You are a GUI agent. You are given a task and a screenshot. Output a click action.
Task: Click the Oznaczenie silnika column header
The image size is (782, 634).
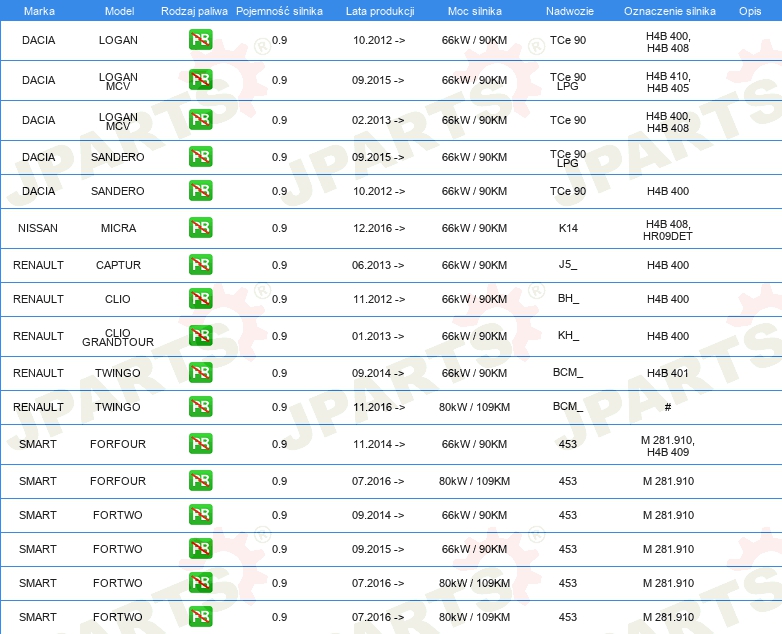click(670, 11)
